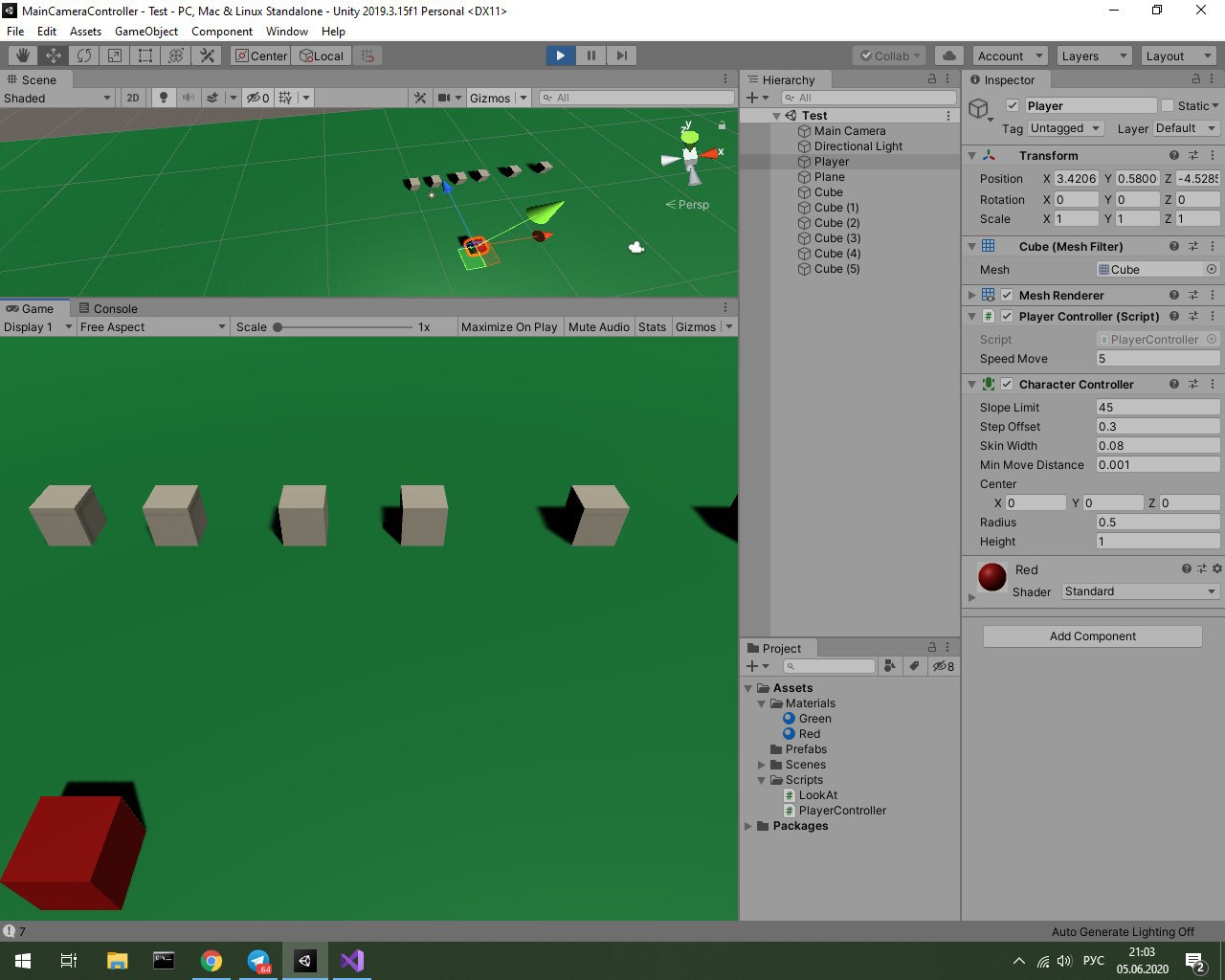Open Layer Default dropdown
Viewport: 1225px width, 980px height.
(1186, 128)
